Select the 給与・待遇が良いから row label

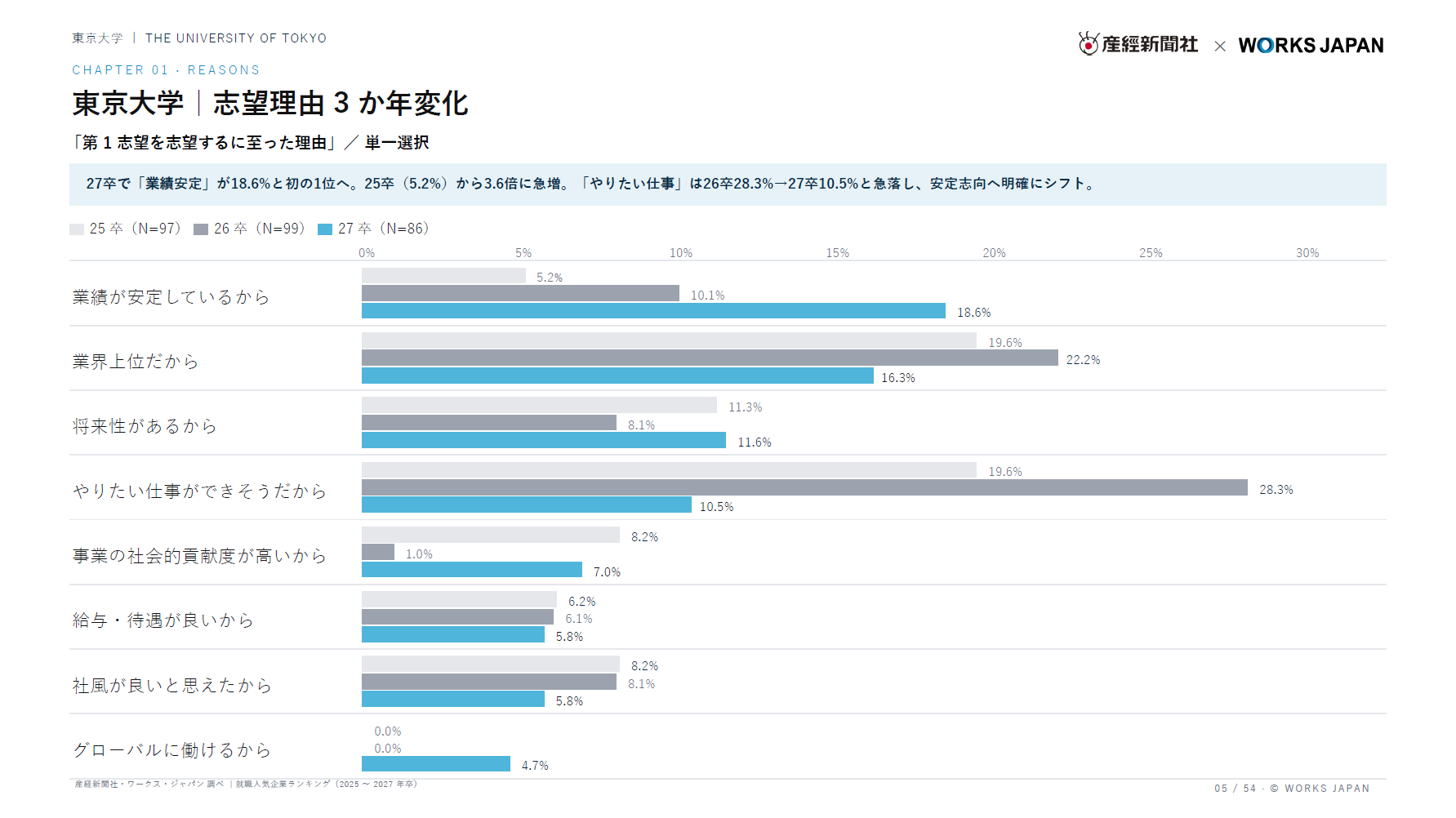coord(163,620)
